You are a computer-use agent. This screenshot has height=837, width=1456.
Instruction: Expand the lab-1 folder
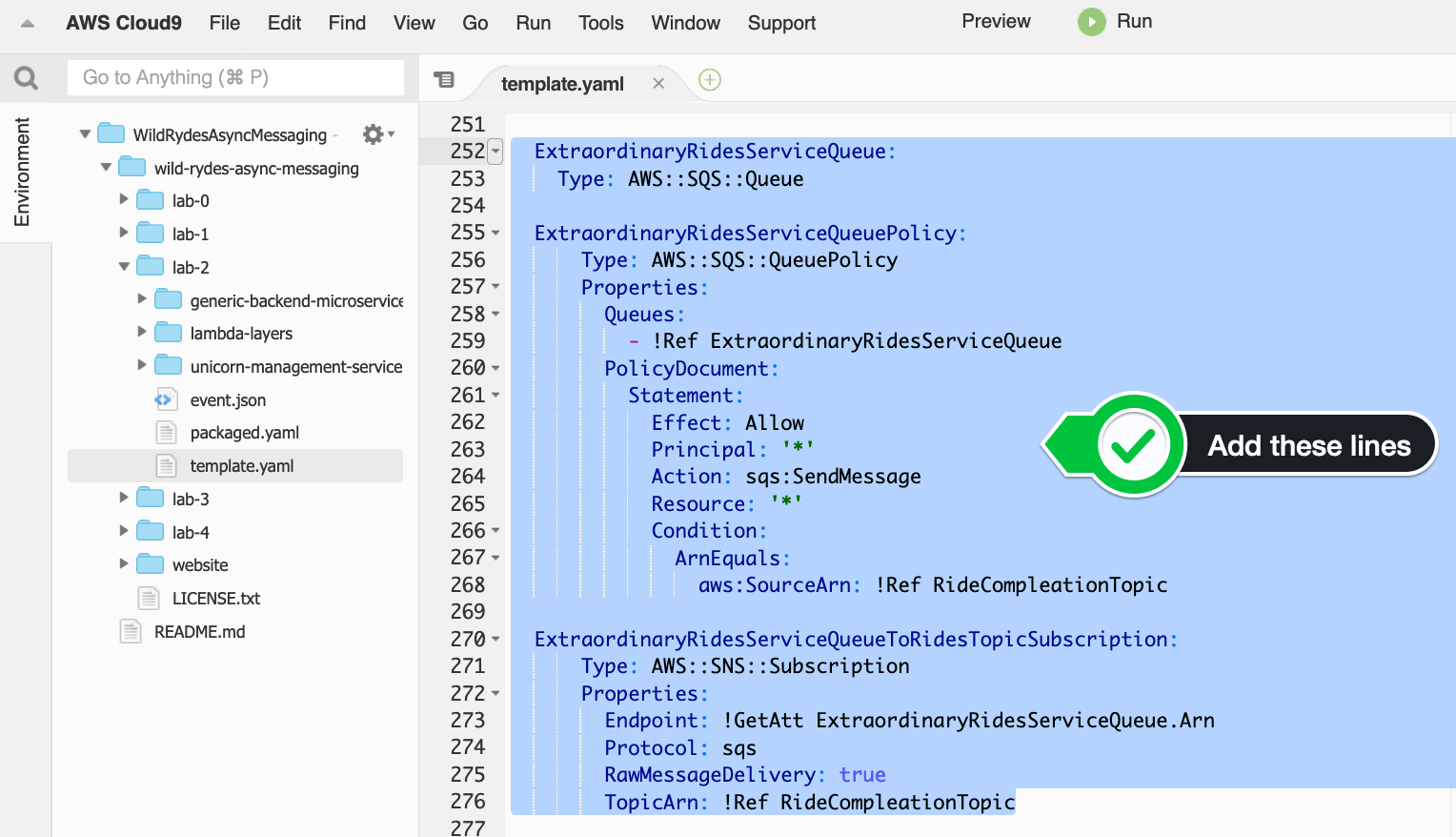(x=123, y=233)
